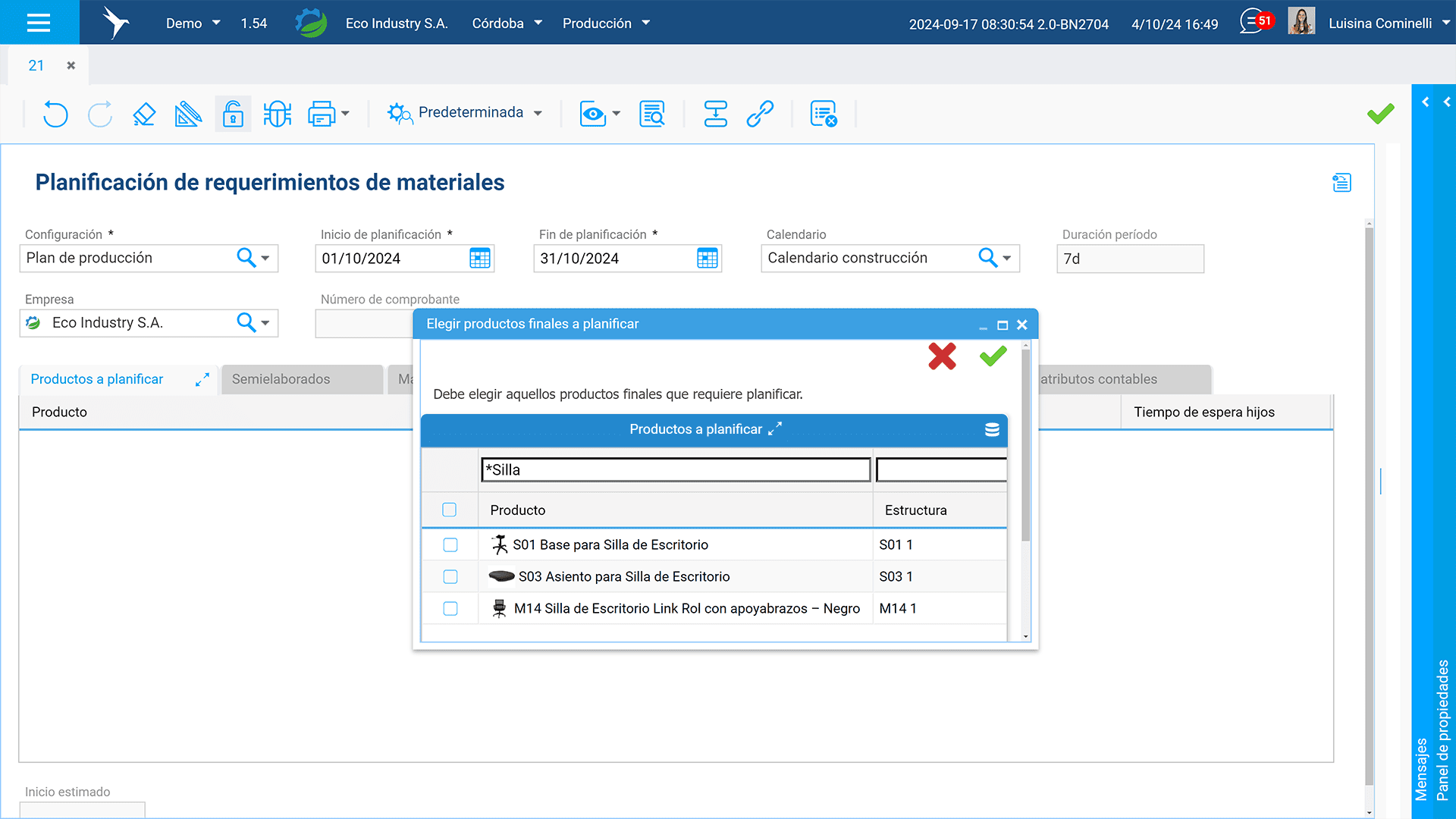Expand the Calendario construcción dropdown arrow
1456x819 pixels.
[x=1007, y=259]
